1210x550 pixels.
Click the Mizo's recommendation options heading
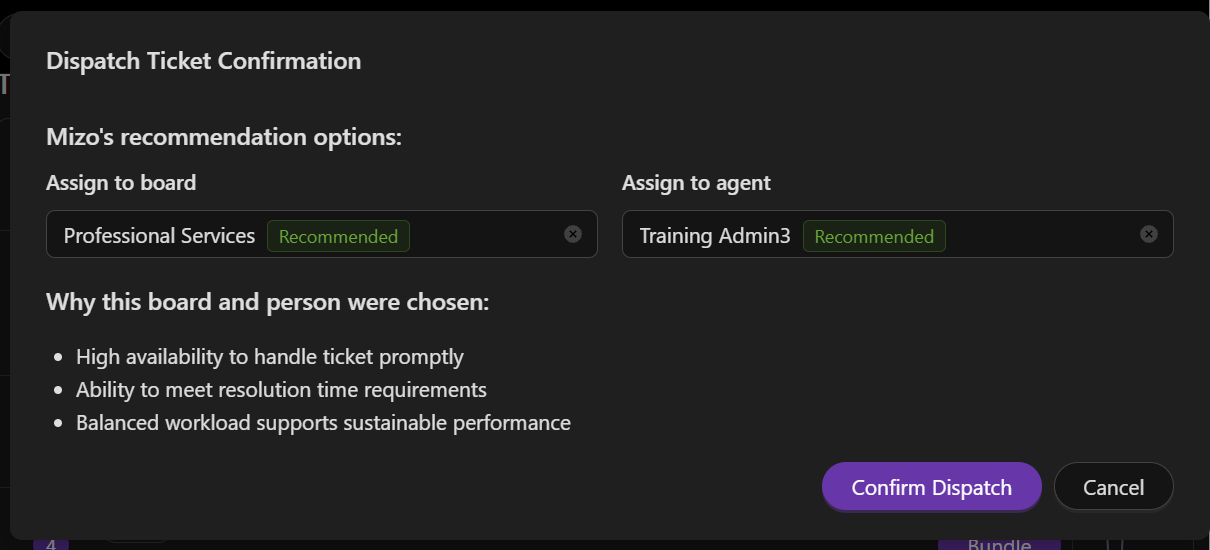(224, 137)
